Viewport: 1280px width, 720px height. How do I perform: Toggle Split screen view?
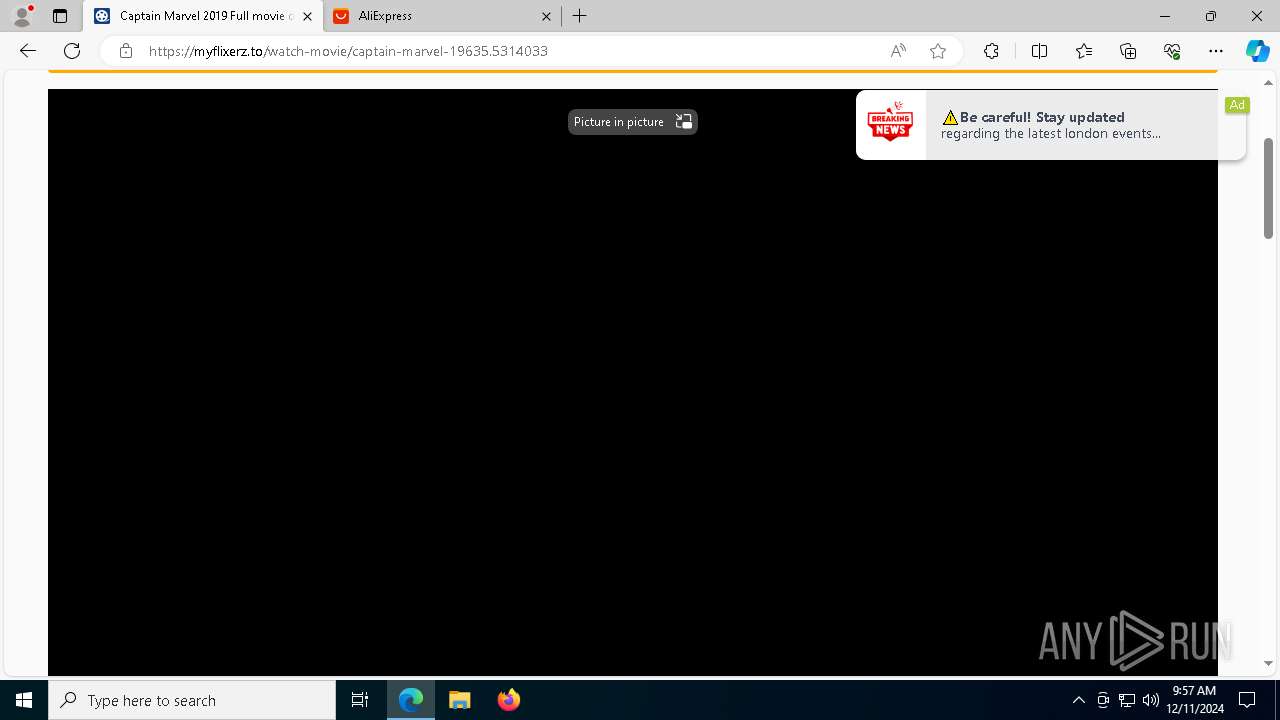pos(1039,51)
